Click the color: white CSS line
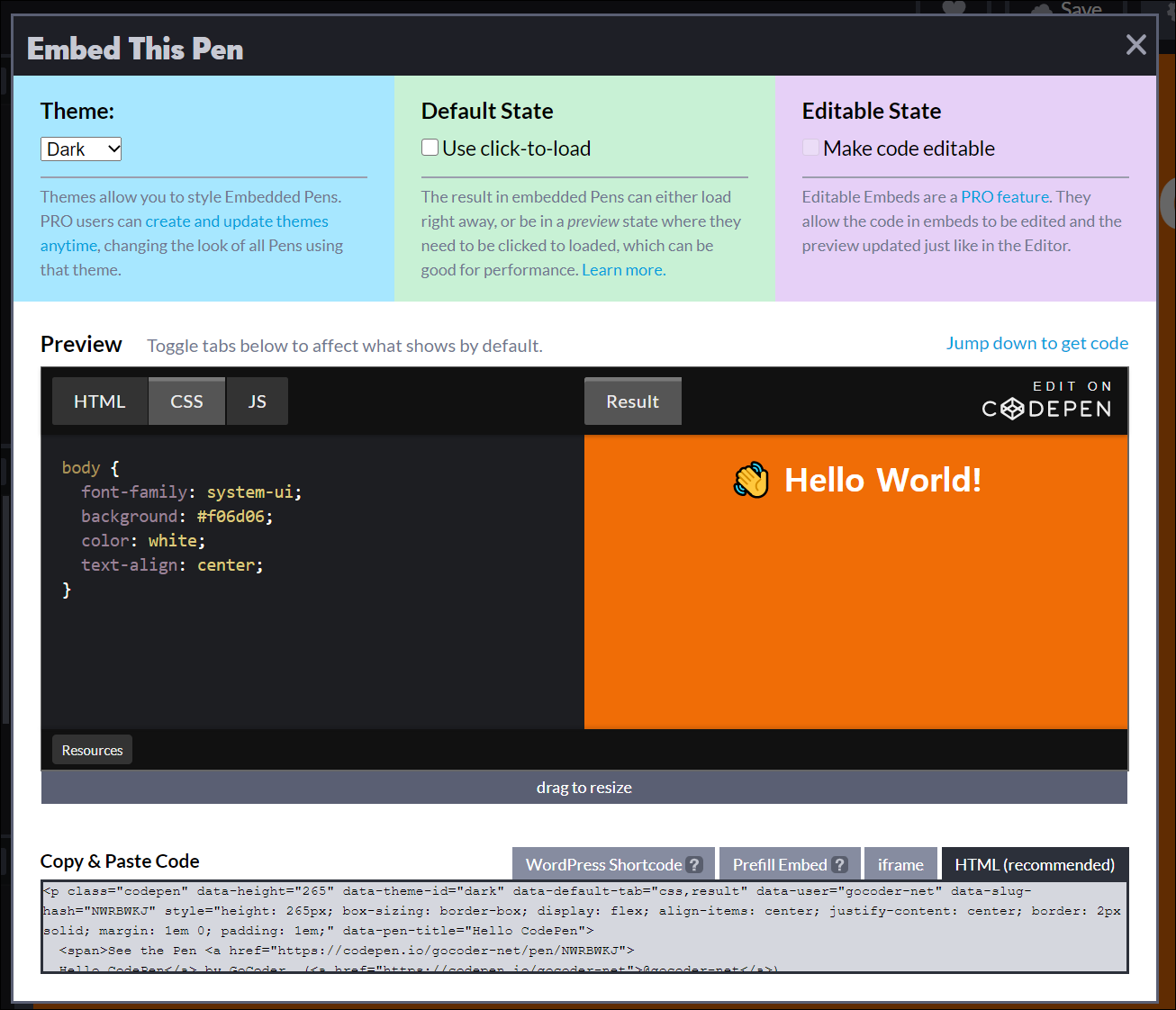 [143, 541]
